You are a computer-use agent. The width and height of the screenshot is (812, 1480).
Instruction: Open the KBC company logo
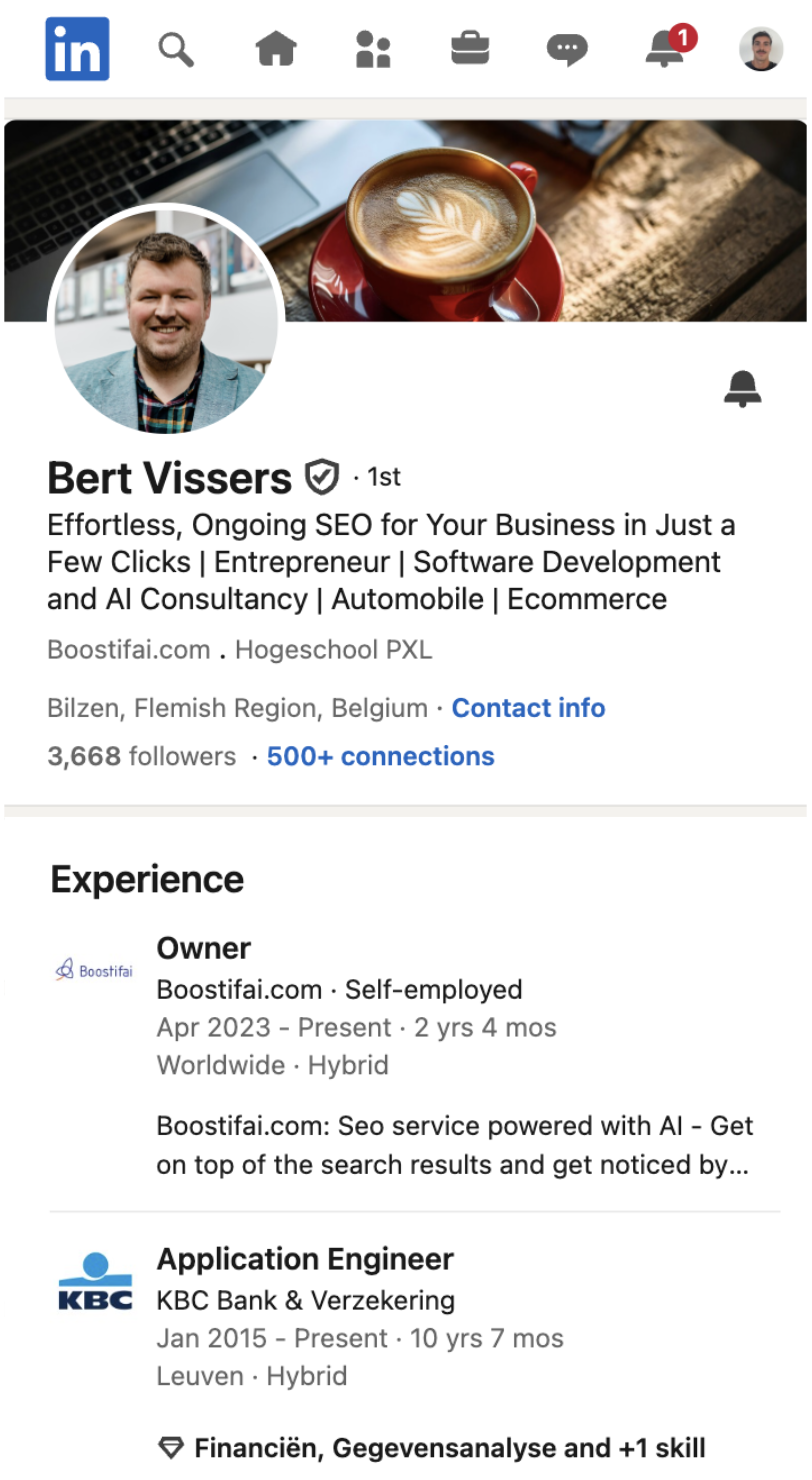[95, 1282]
